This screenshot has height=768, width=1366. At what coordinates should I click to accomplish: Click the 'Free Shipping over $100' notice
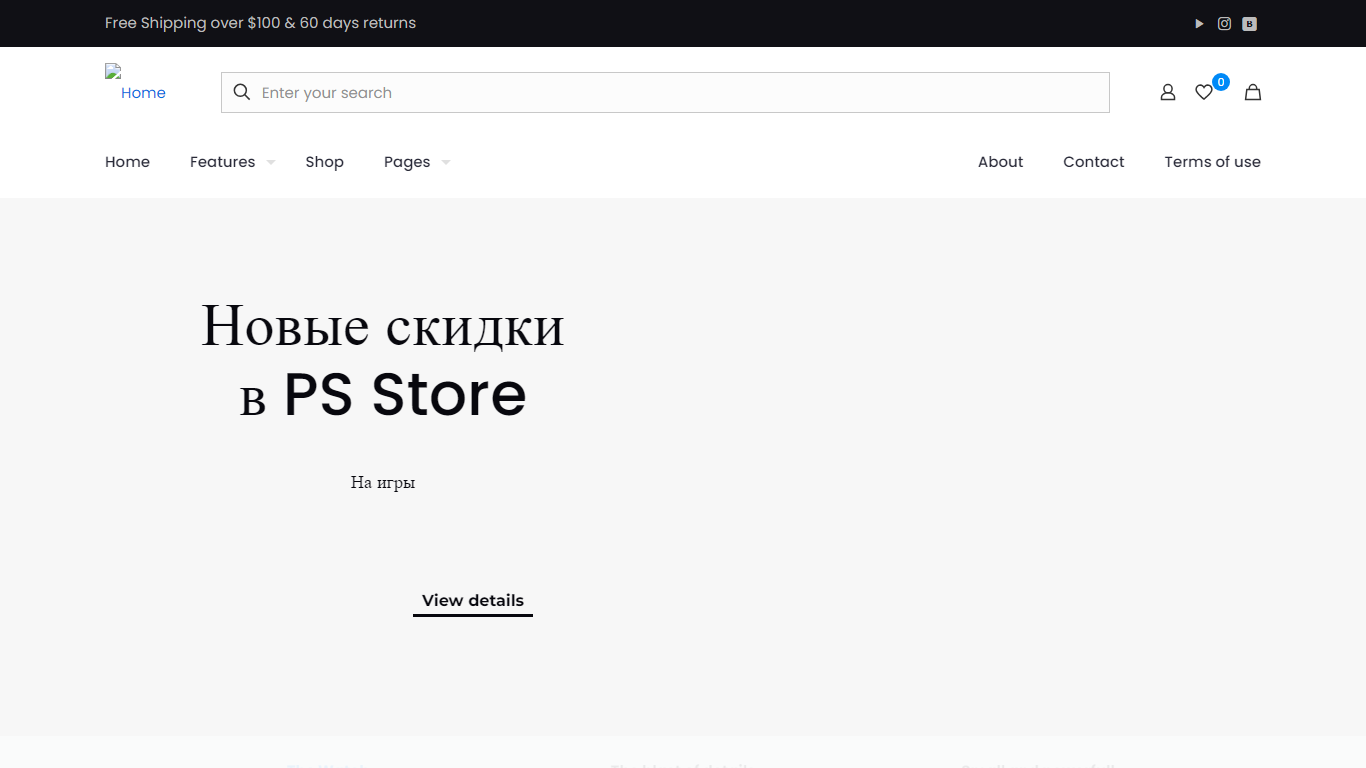[260, 23]
